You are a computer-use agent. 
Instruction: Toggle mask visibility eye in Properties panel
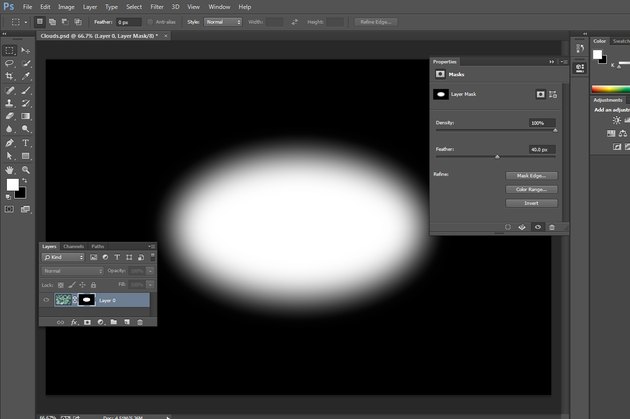coord(538,227)
